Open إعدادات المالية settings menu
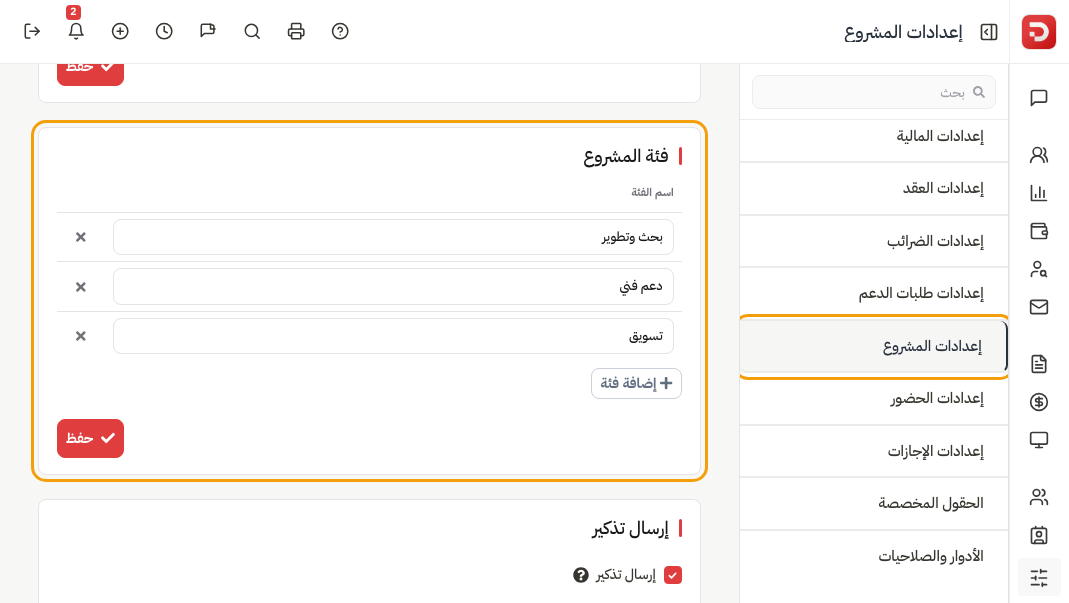 (873, 136)
